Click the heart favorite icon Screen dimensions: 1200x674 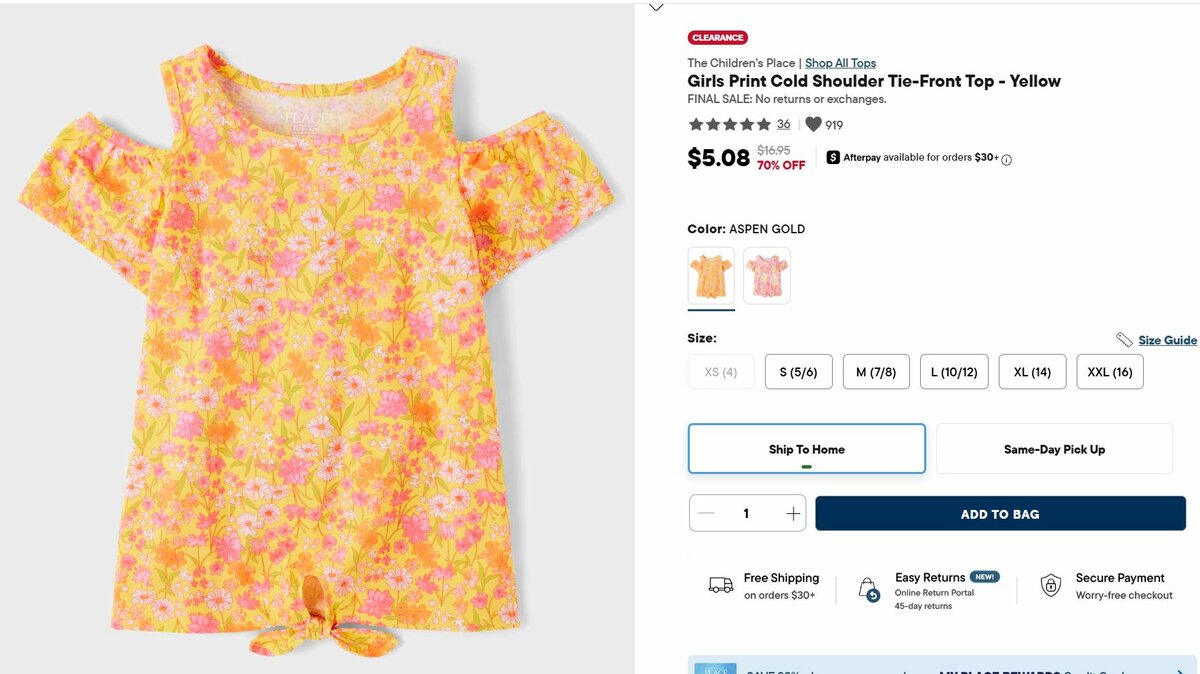(x=813, y=125)
